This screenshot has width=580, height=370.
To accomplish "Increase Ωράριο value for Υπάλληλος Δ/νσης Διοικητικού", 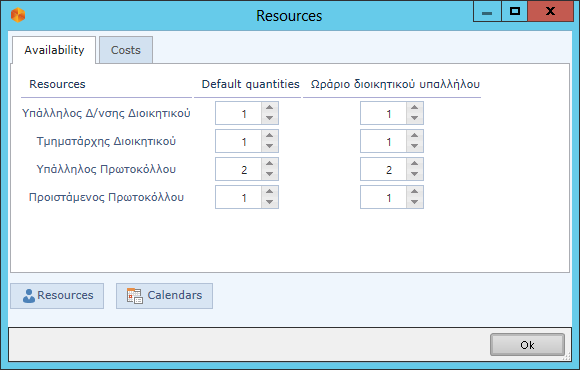I will coord(415,108).
